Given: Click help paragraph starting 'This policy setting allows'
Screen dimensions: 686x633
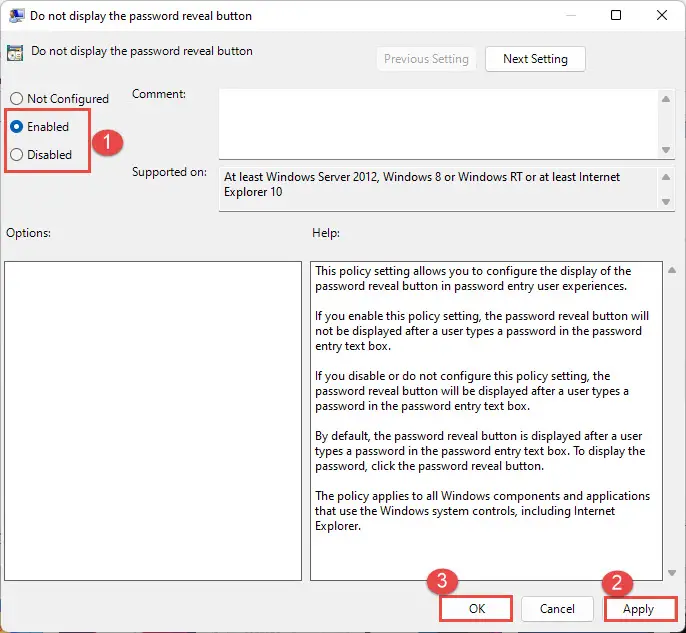Looking at the screenshot, I should click(x=473, y=278).
